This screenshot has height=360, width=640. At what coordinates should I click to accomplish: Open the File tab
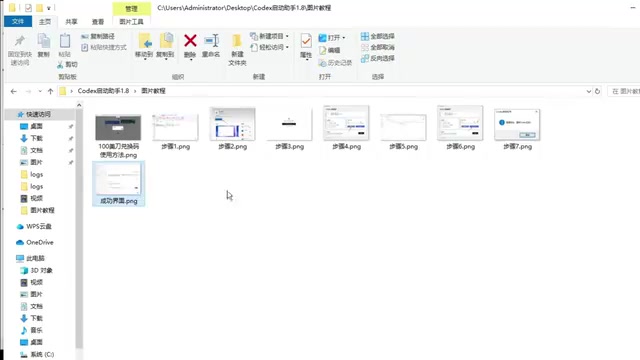coord(18,22)
